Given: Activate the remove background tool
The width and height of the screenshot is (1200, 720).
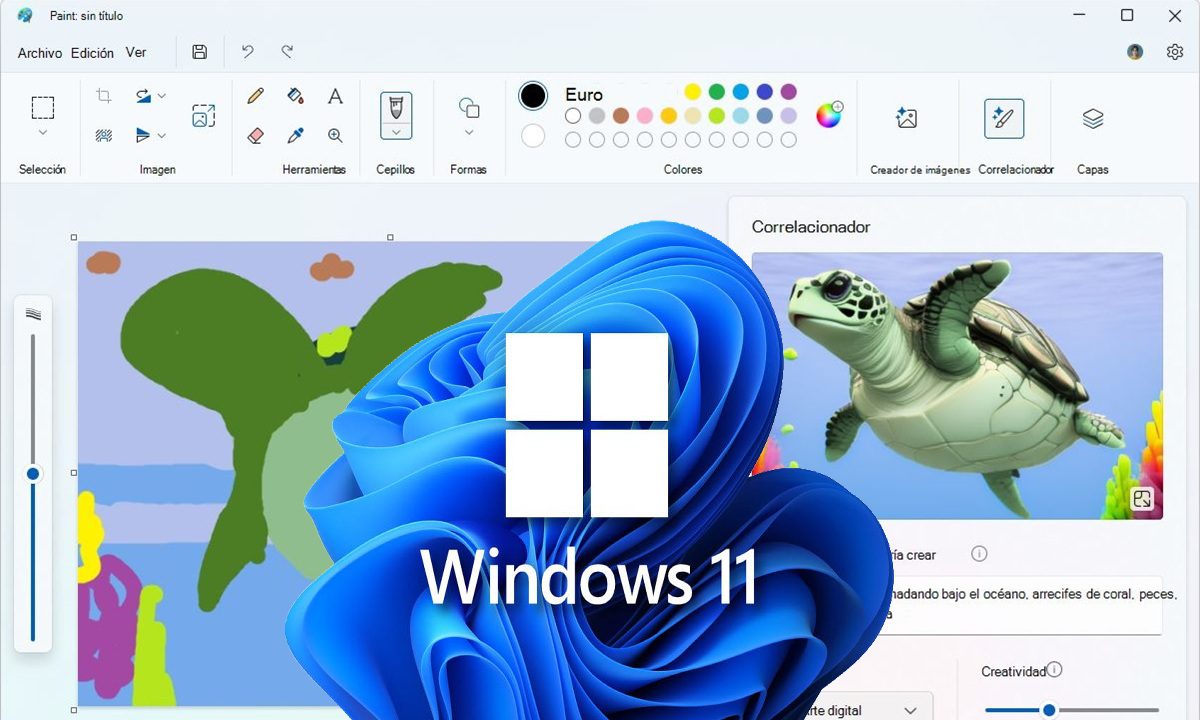Looking at the screenshot, I should pos(104,135).
